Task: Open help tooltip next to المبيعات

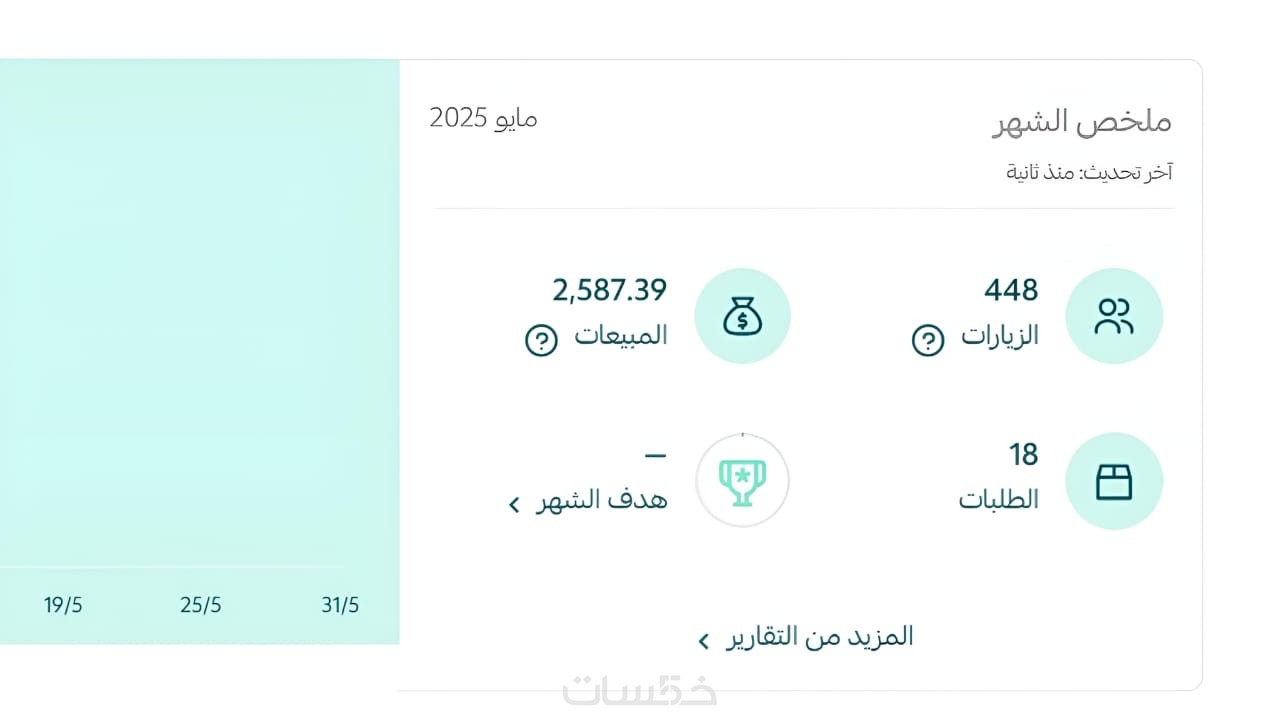Action: [x=541, y=341]
